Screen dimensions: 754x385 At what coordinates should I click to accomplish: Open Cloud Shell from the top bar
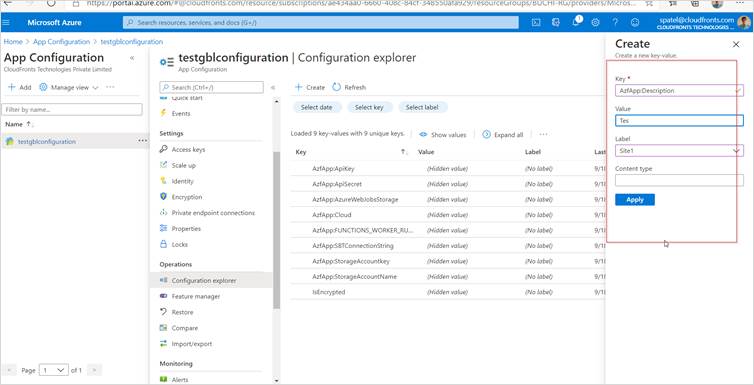536,23
